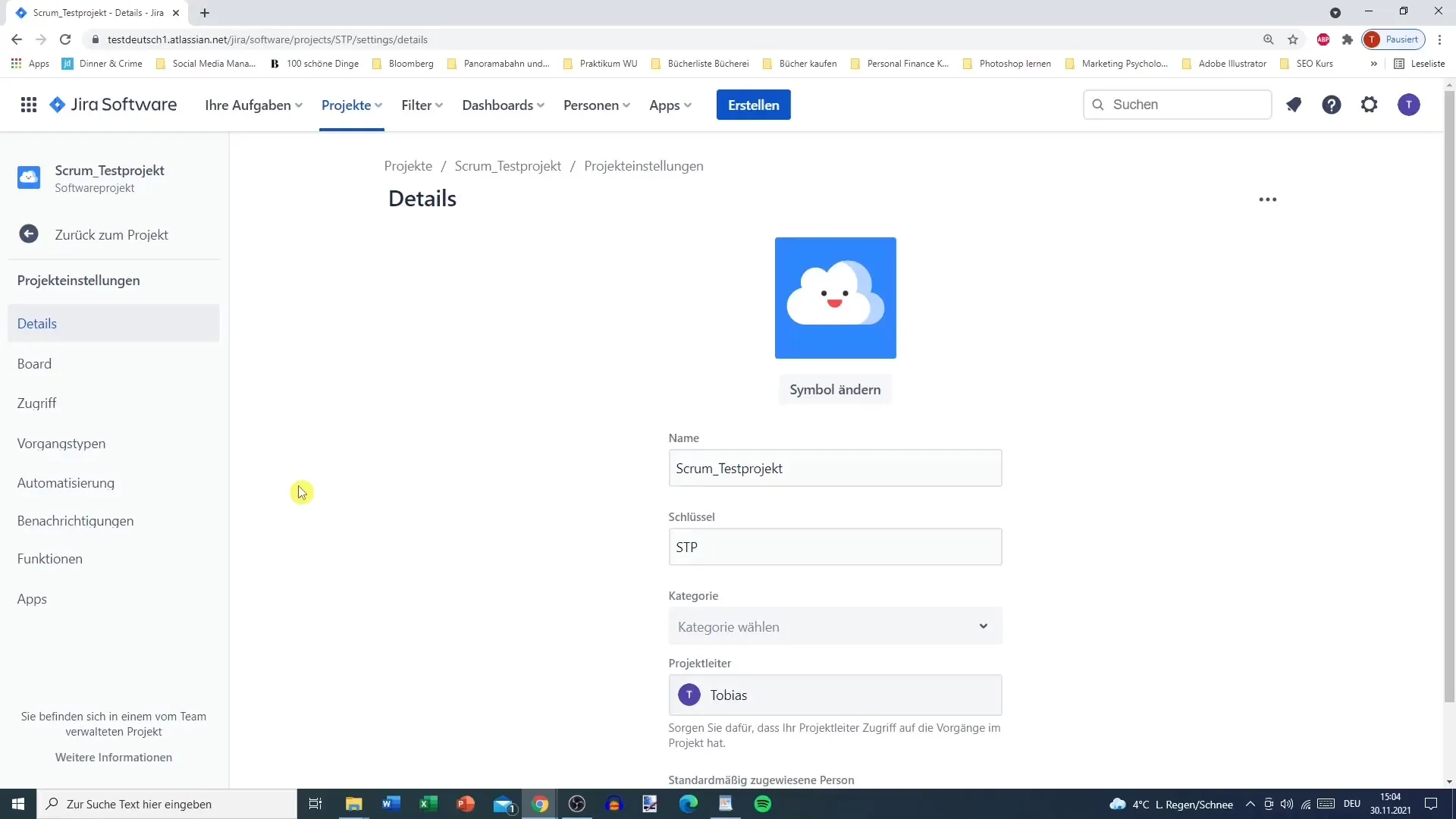Click Symbol ändern button
Image resolution: width=1456 pixels, height=819 pixels.
point(835,389)
